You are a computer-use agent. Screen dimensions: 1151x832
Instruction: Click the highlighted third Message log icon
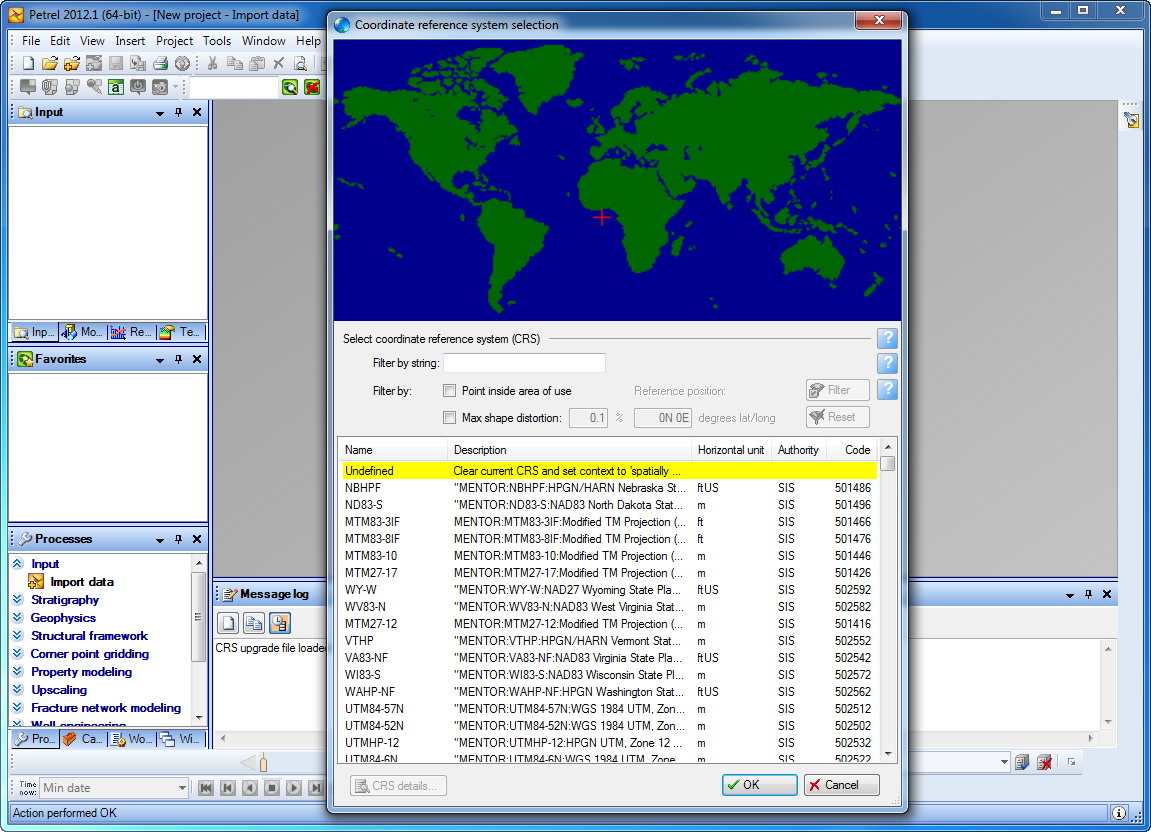pyautogui.click(x=279, y=623)
